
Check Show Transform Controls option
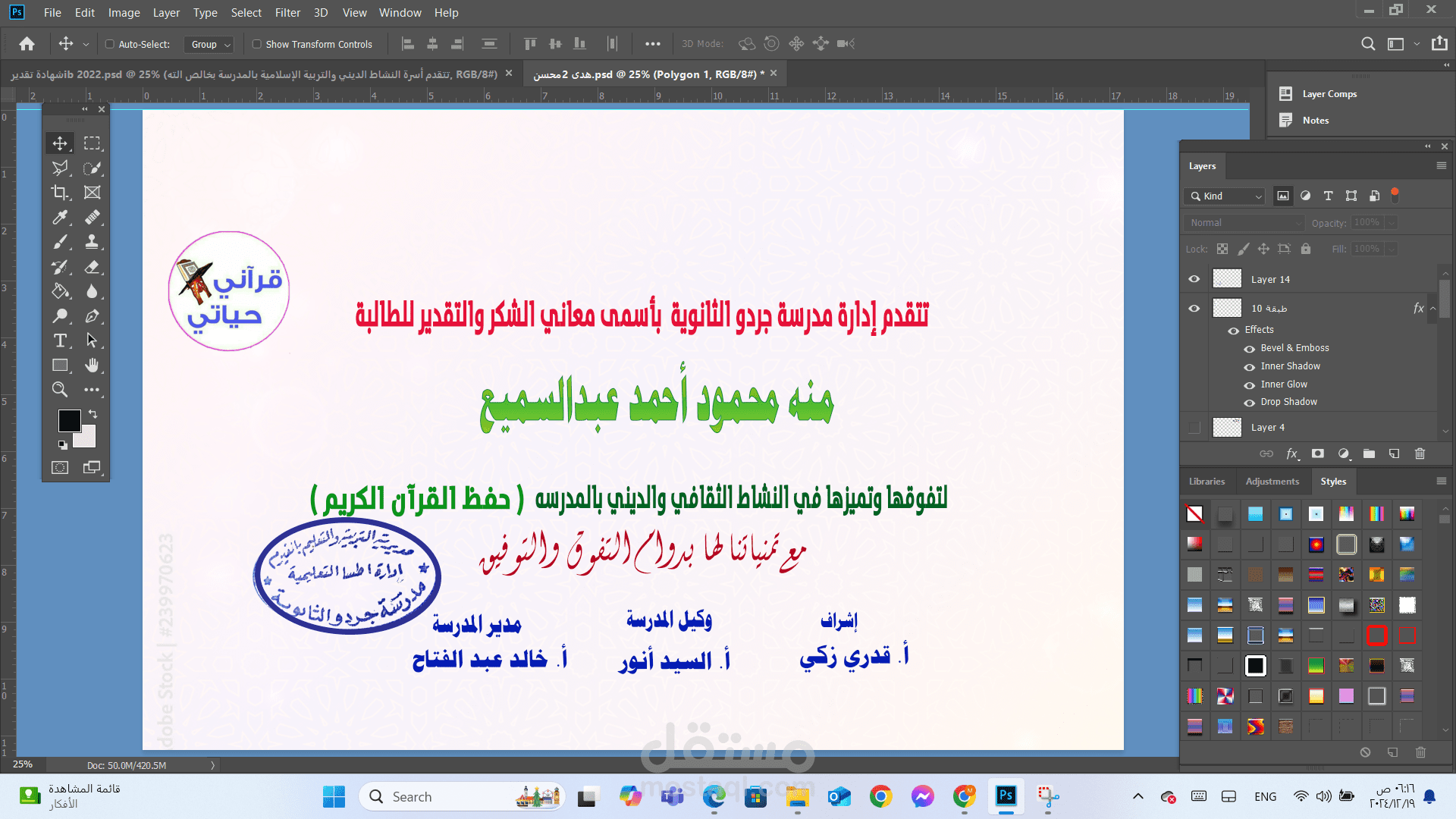coord(257,44)
